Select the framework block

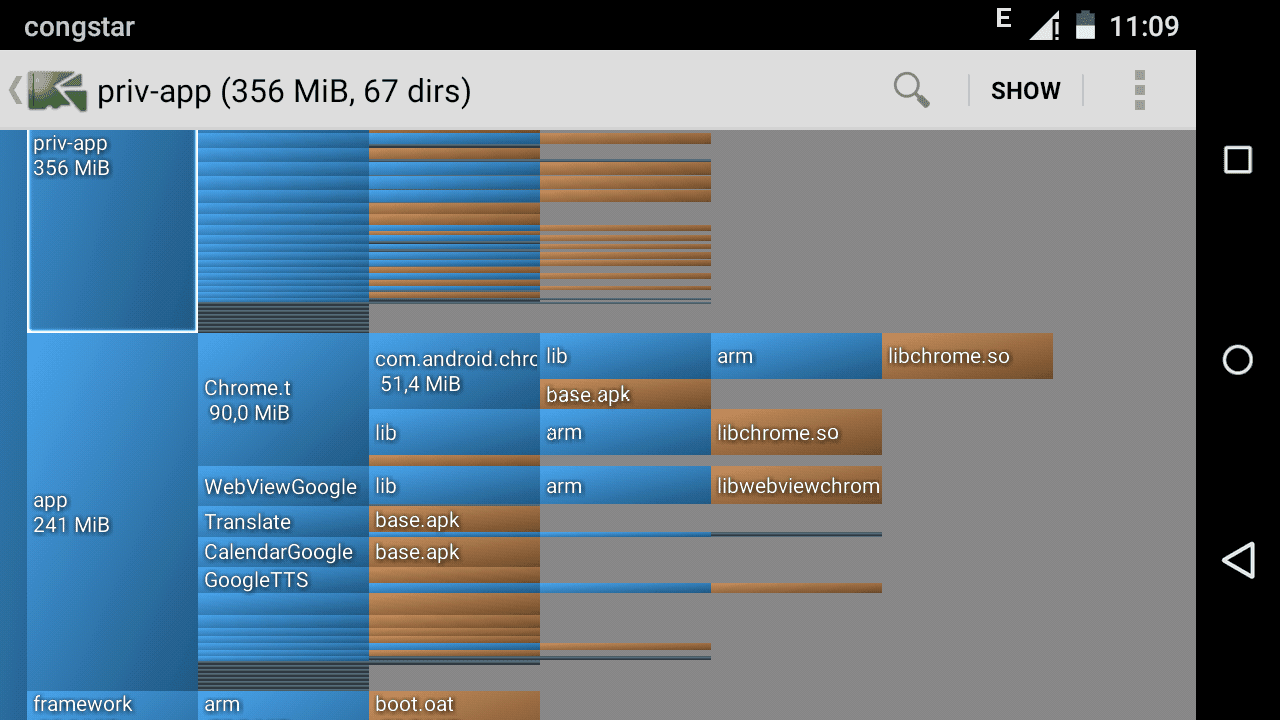coord(112,705)
